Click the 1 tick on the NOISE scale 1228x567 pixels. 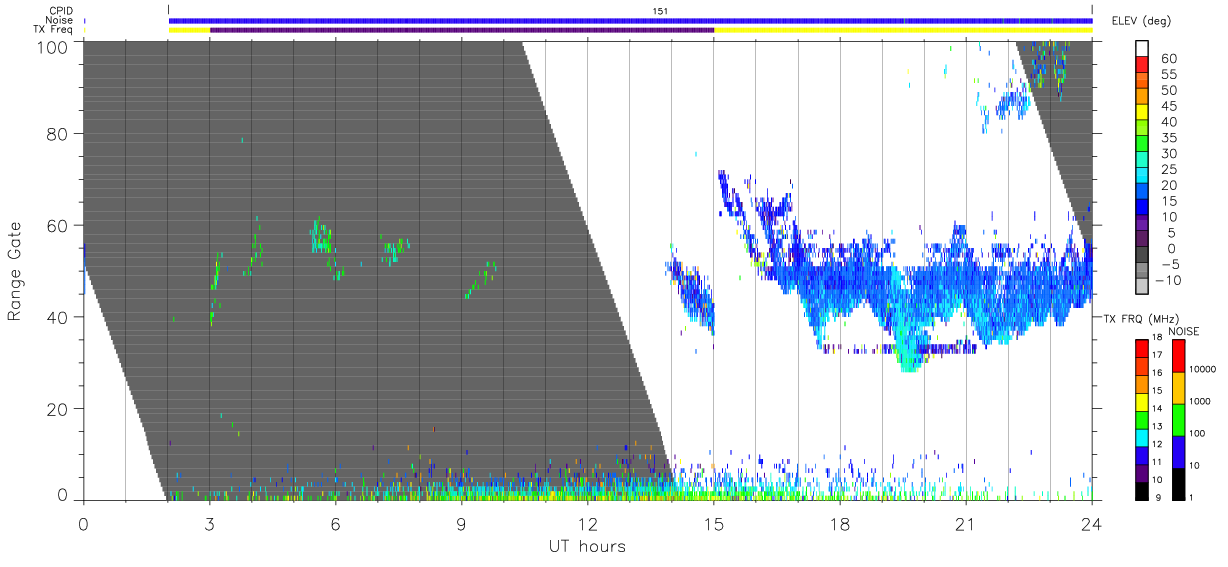click(1191, 497)
